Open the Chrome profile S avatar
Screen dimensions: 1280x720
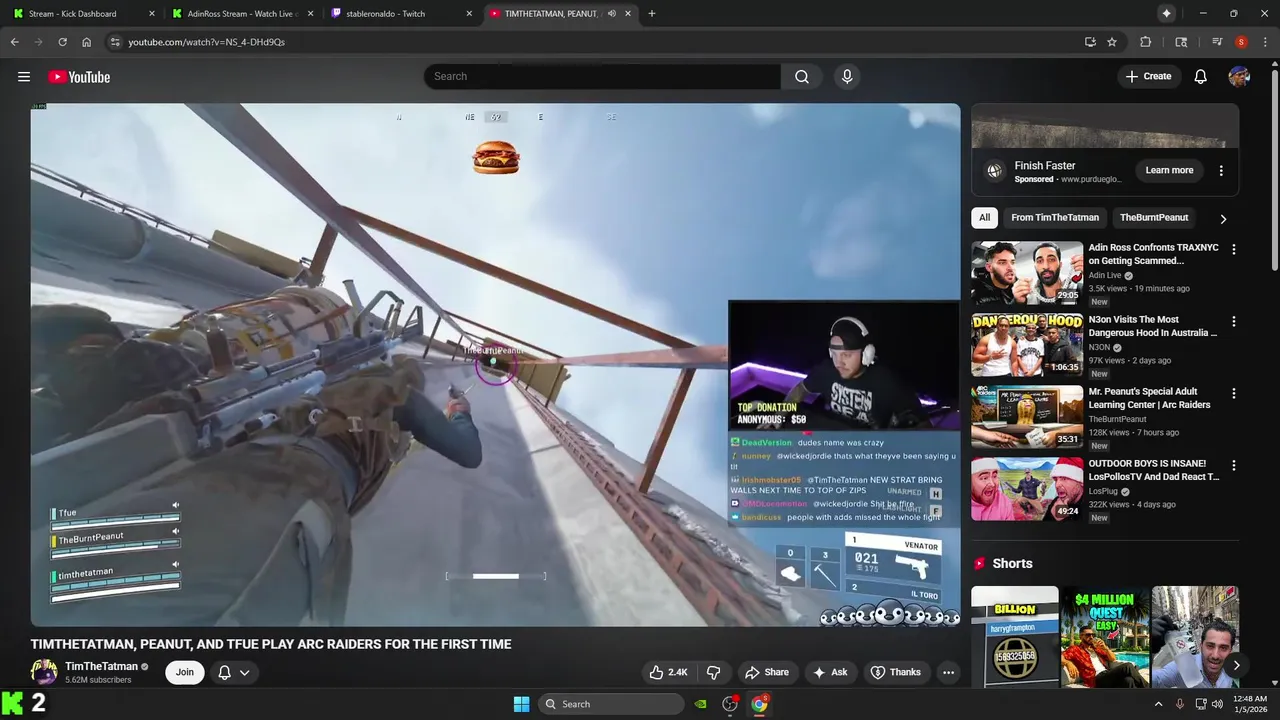1241,42
